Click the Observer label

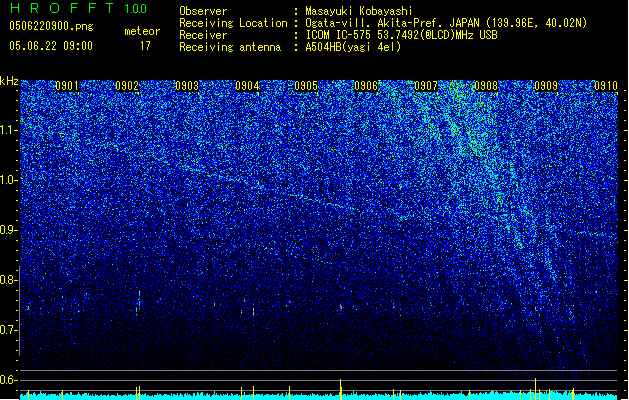(x=203, y=11)
